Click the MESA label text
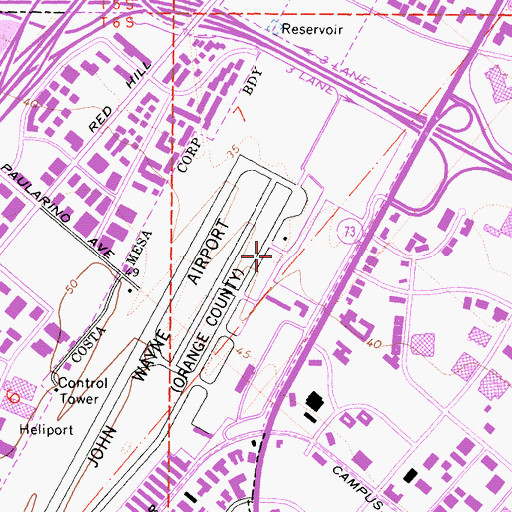512x512 pixels. 141,248
